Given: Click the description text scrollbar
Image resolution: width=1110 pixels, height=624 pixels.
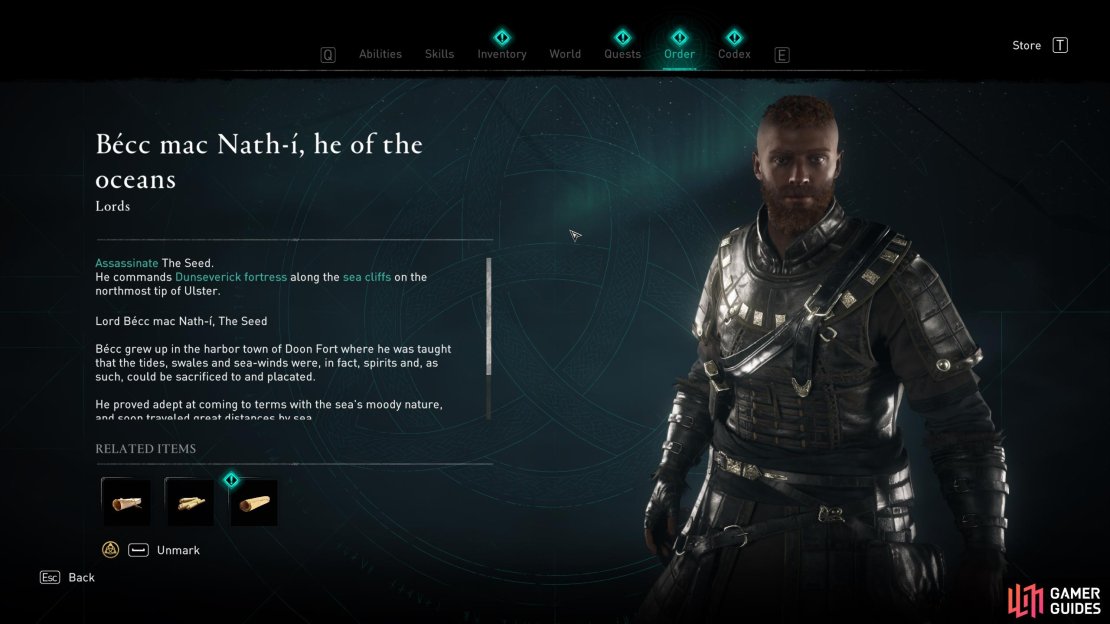Looking at the screenshot, I should pos(488,339).
